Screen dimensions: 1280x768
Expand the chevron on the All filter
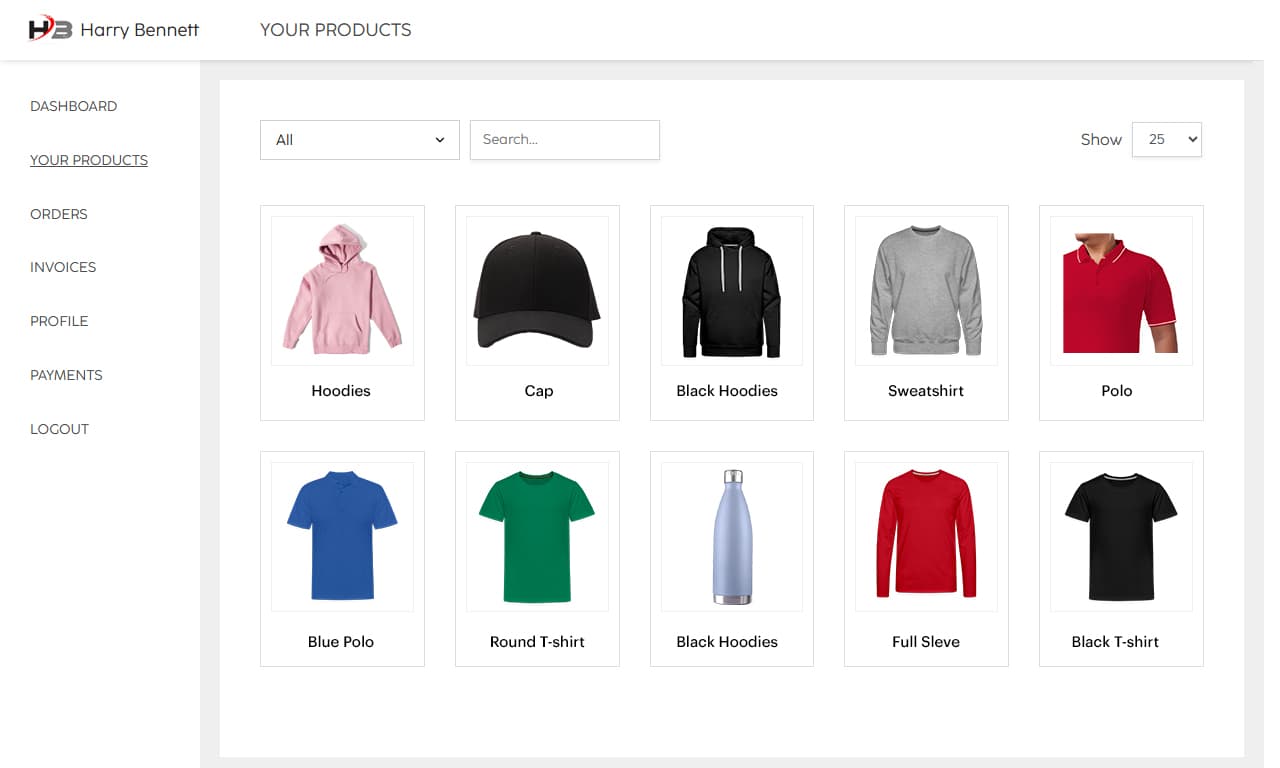point(441,140)
